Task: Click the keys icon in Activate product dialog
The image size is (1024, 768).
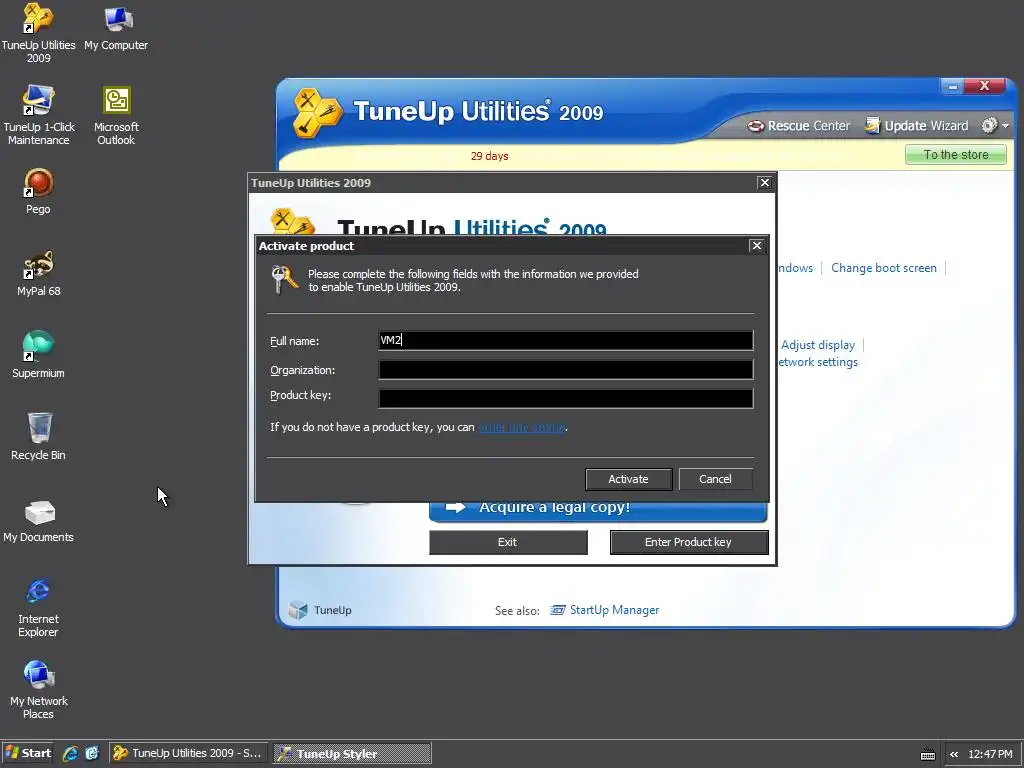Action: 285,280
